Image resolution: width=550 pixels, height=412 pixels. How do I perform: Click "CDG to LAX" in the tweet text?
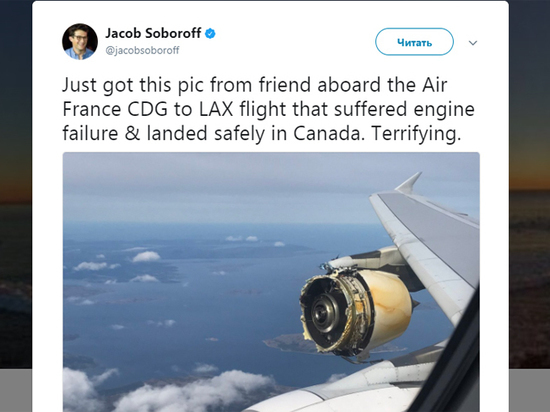(180, 109)
